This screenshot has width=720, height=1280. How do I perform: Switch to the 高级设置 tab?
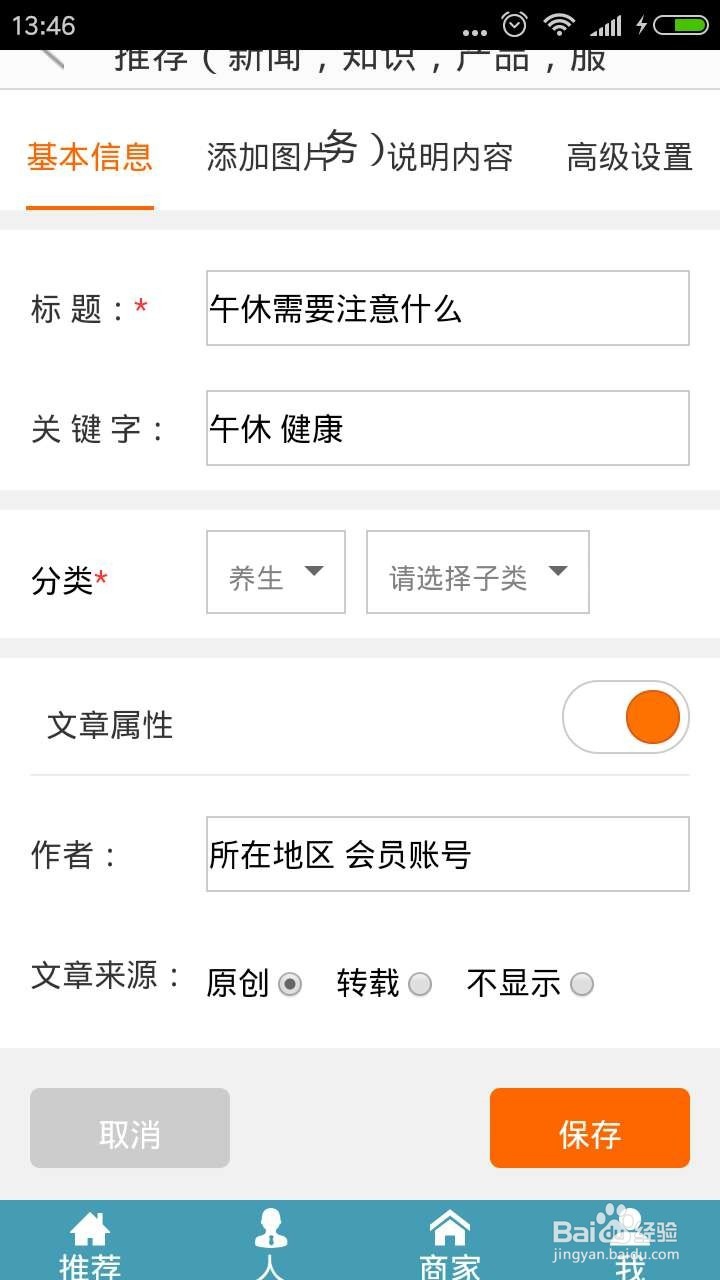click(x=630, y=157)
